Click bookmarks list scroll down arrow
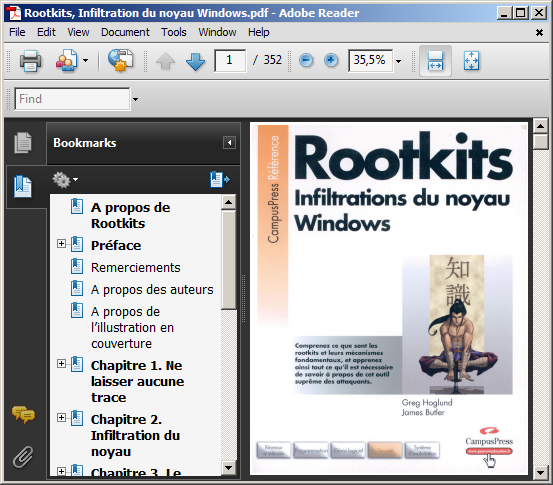553x485 pixels. click(229, 468)
